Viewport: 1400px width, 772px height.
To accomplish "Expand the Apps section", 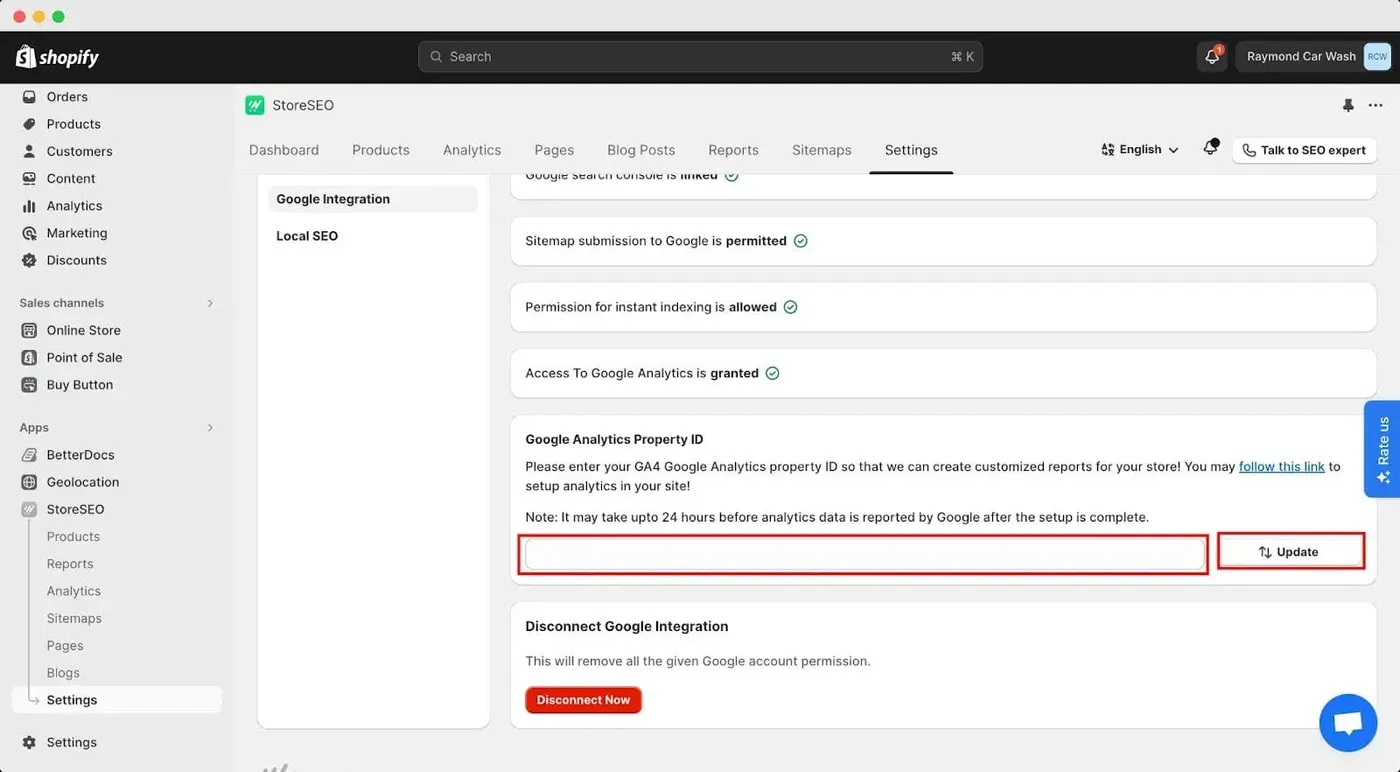I will (210, 428).
